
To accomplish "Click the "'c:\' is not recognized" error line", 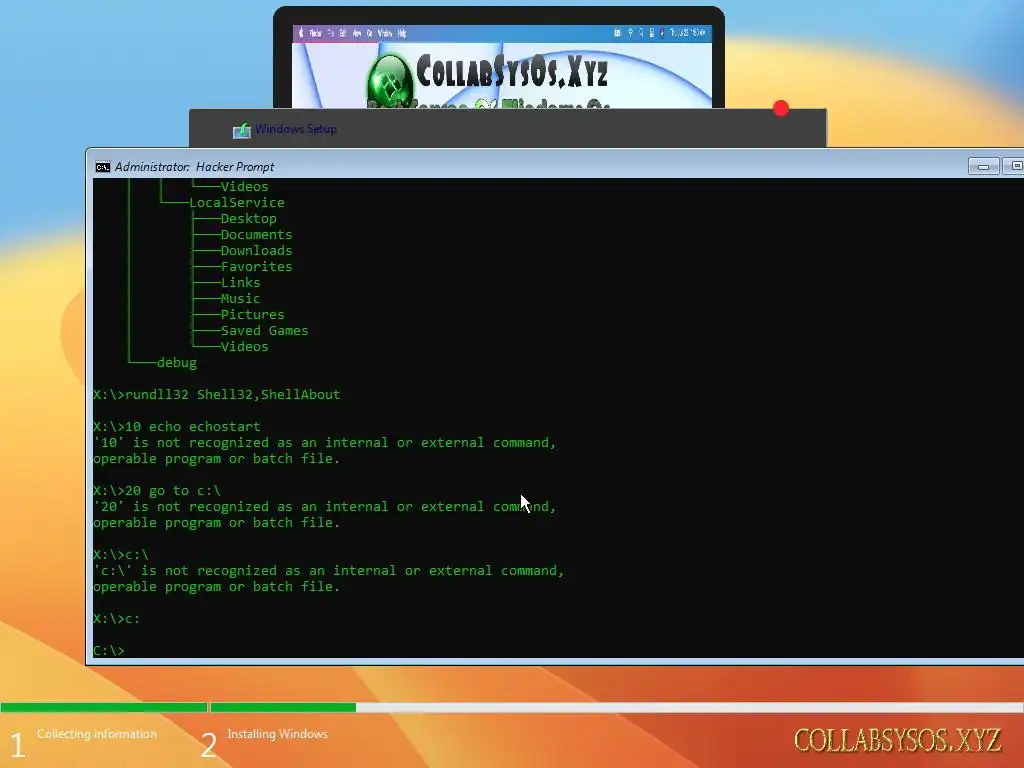I will point(328,571).
